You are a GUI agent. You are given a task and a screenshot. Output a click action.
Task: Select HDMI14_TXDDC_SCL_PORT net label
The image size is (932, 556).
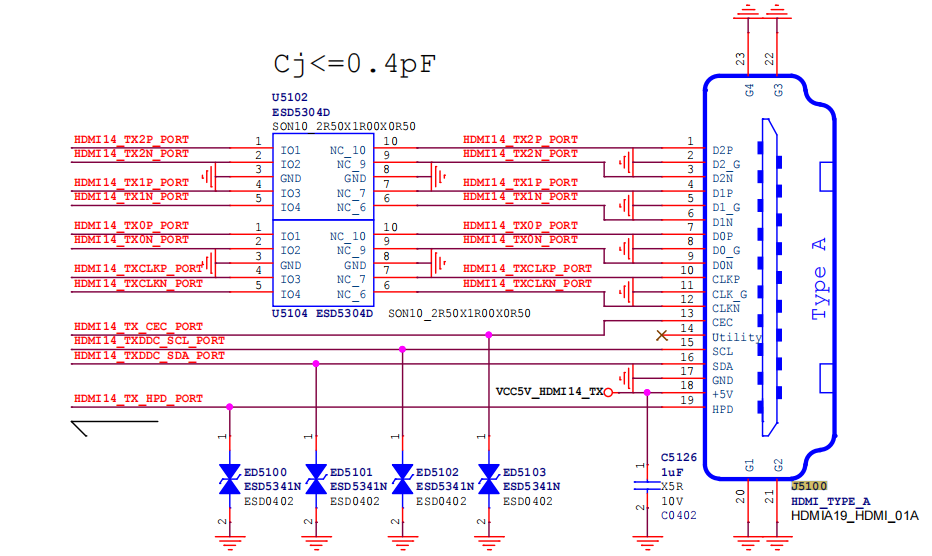pos(149,341)
